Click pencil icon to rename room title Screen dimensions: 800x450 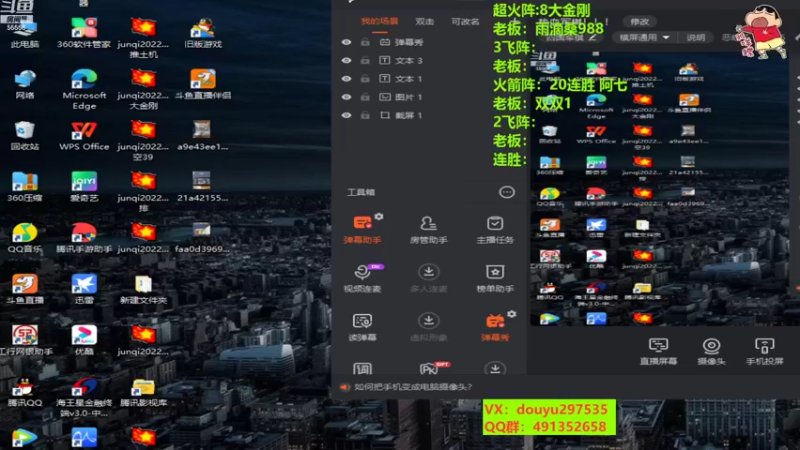[592, 37]
